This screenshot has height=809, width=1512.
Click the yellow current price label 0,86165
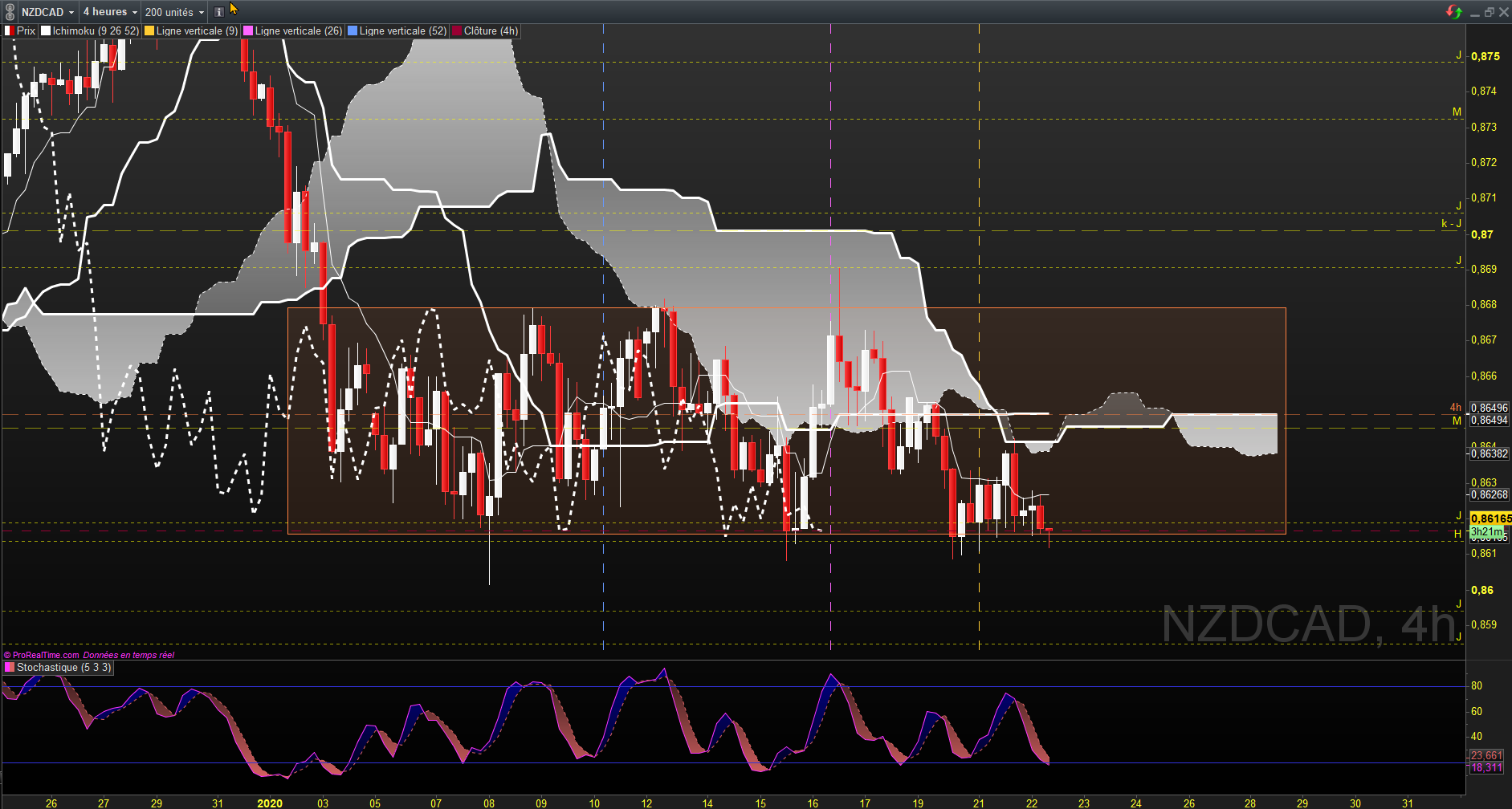point(1490,518)
